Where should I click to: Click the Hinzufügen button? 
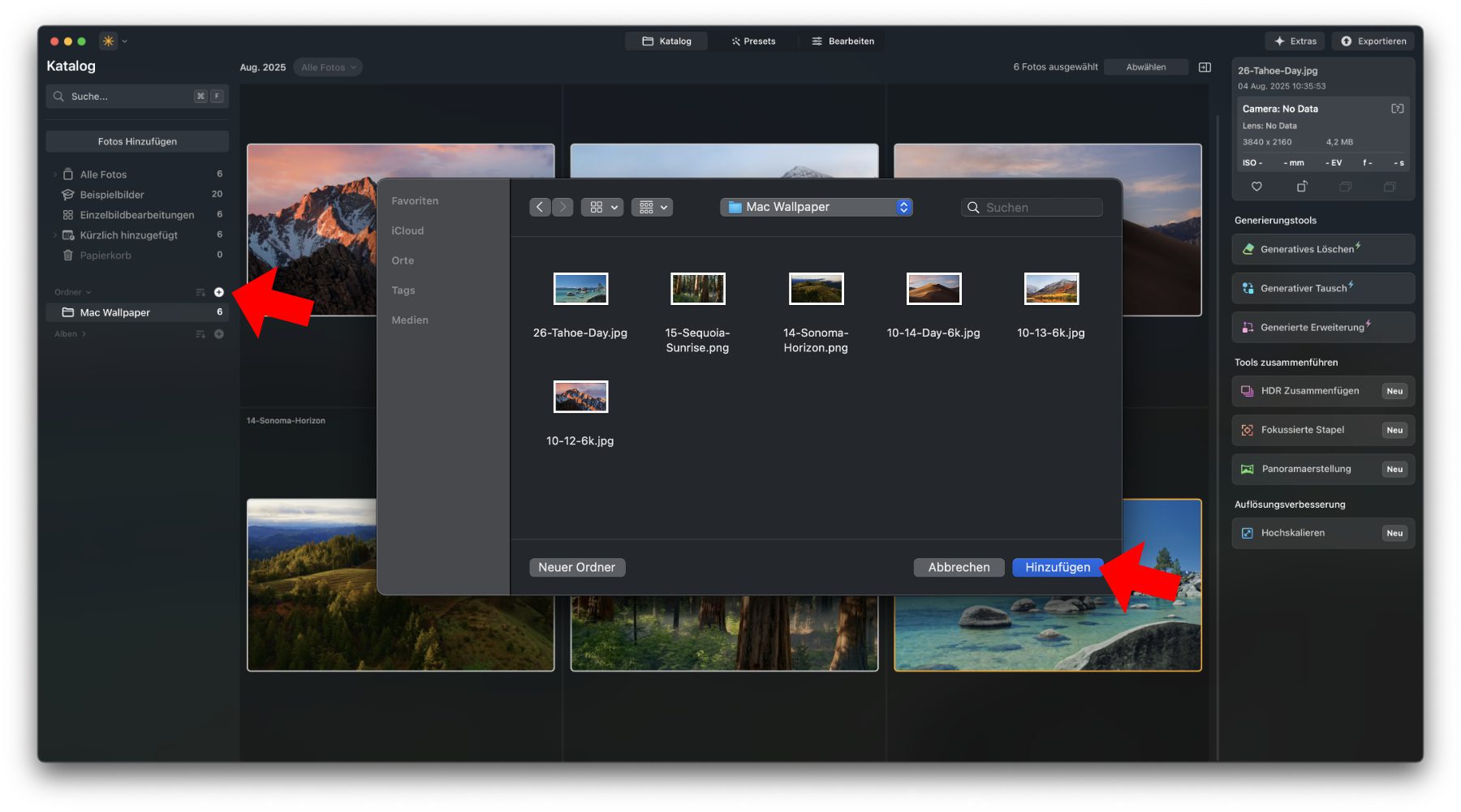(1057, 567)
